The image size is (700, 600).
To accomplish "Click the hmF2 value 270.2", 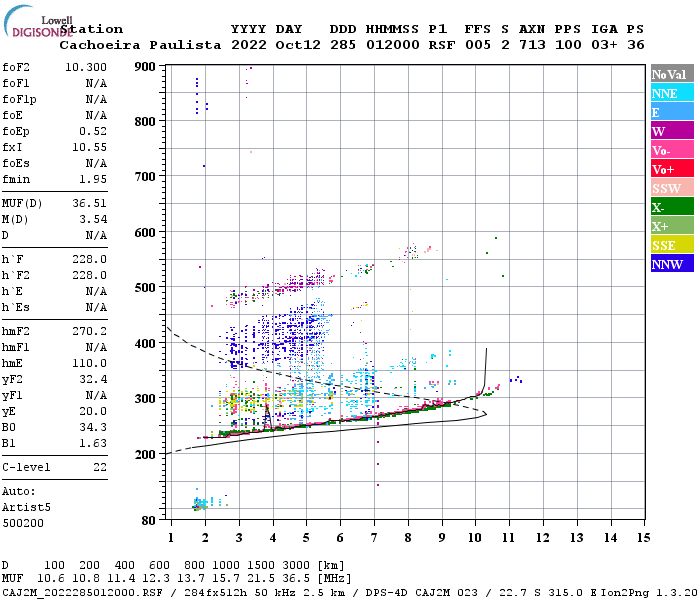I will click(x=89, y=331).
